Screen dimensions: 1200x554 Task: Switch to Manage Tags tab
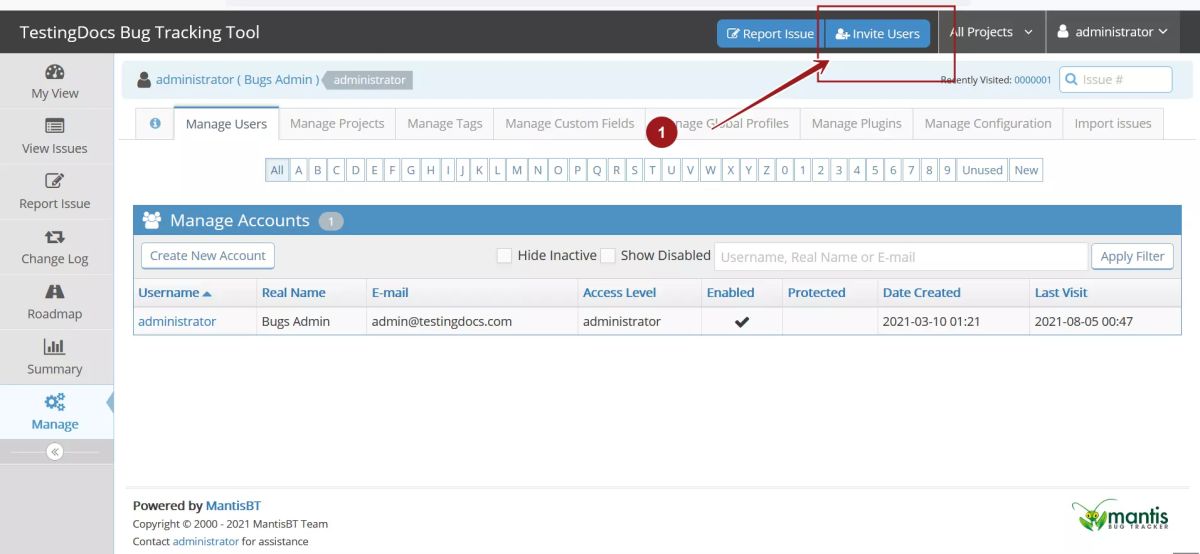(445, 124)
